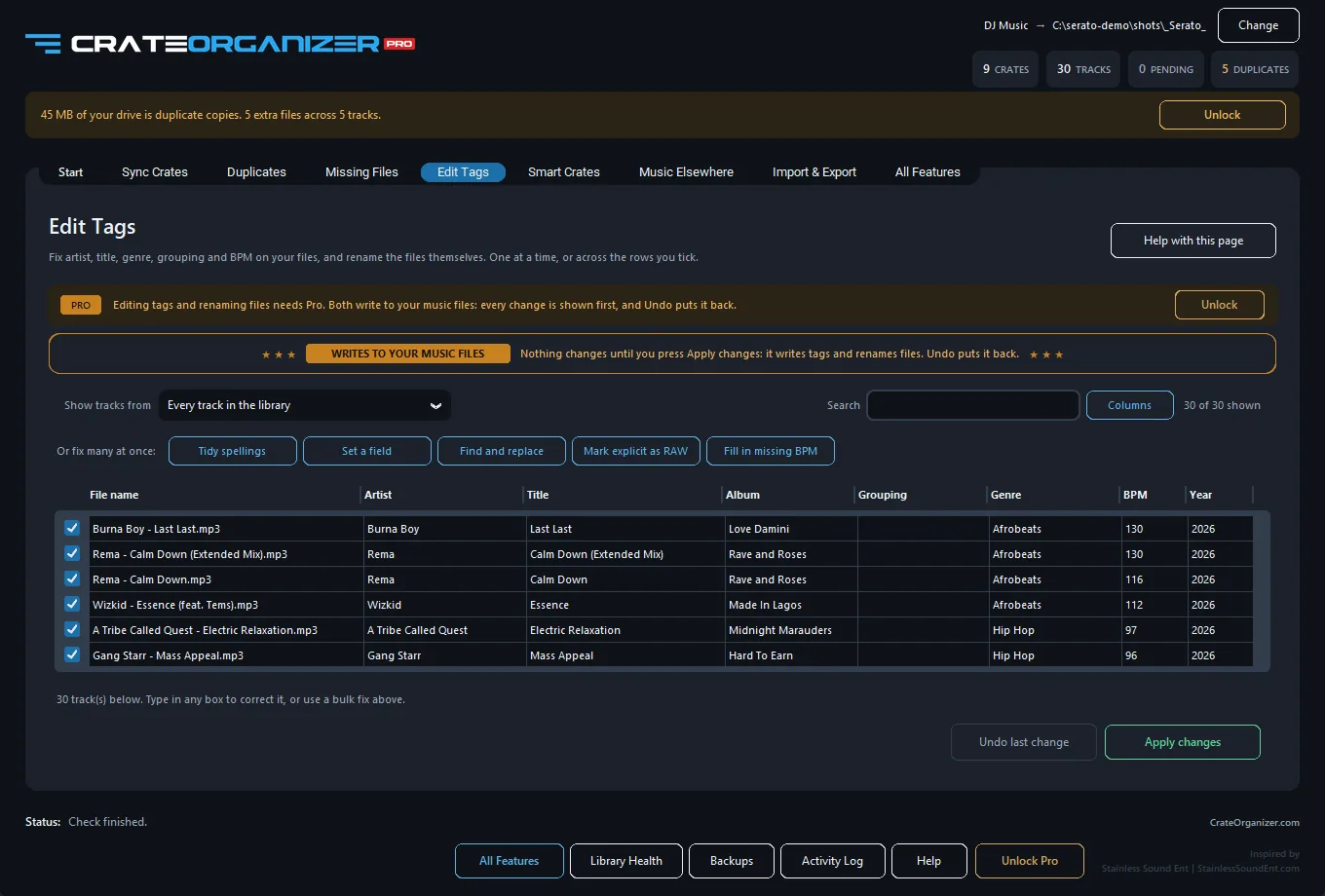The height and width of the screenshot is (896, 1325).
Task: Open the Music Elsewhere tab
Action: 686,172
